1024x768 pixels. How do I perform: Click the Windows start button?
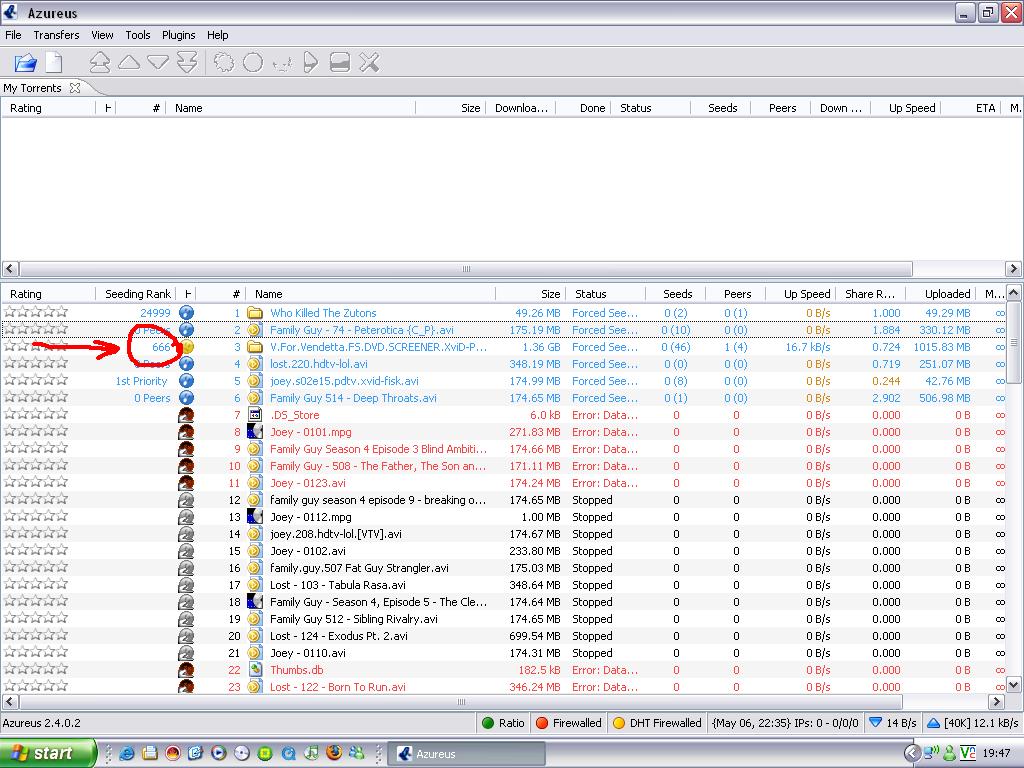48,753
